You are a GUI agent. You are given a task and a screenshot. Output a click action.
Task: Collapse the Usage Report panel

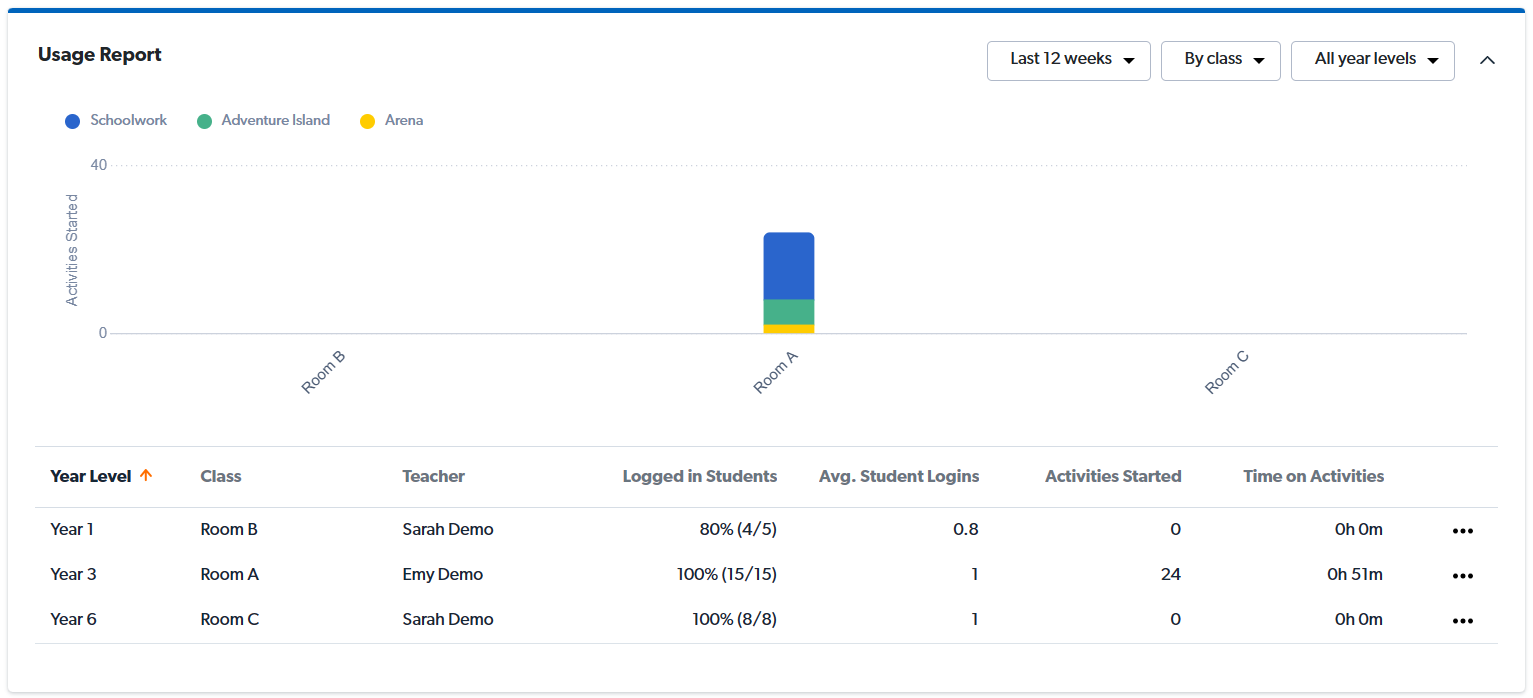click(1487, 60)
